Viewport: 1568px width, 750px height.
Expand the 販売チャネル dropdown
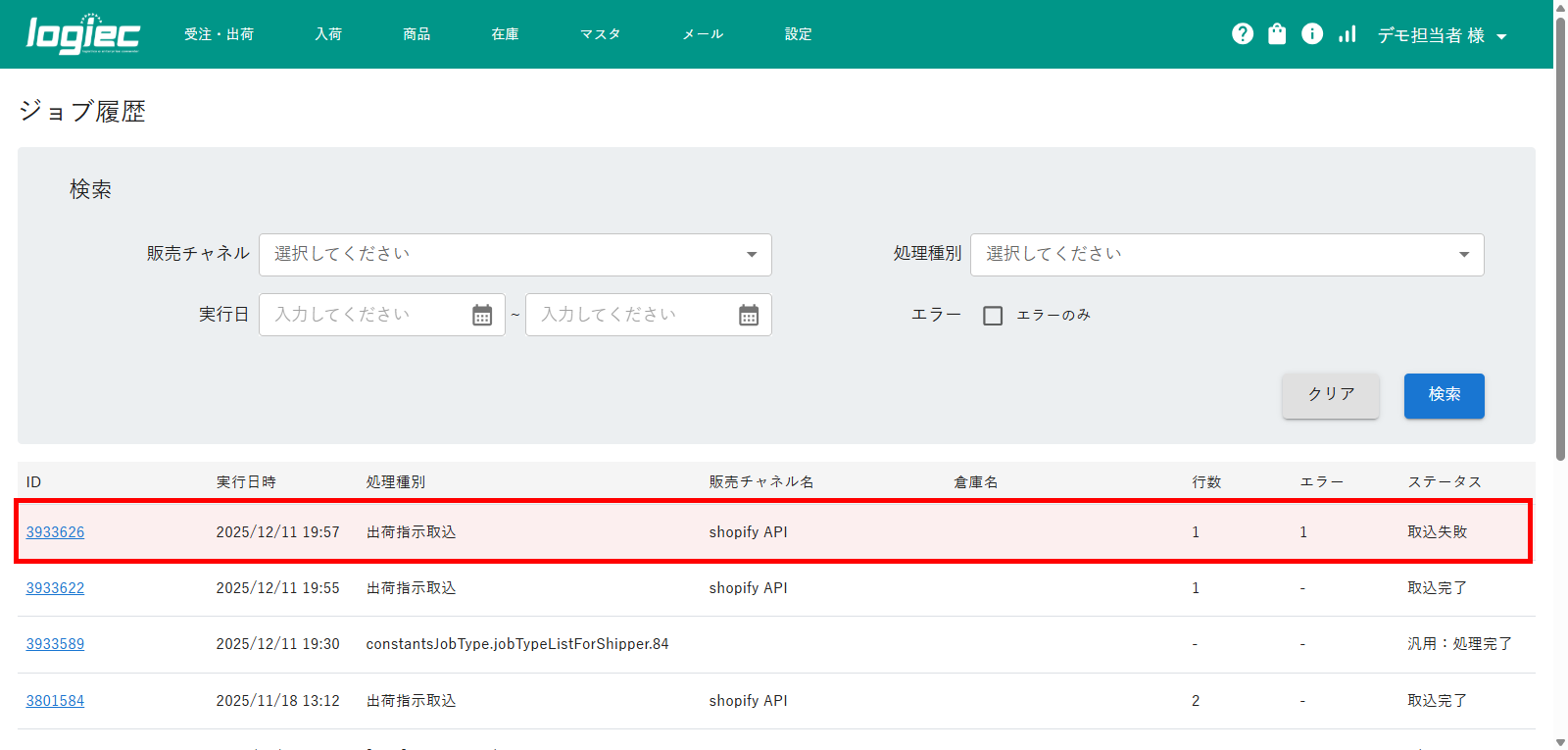point(514,255)
